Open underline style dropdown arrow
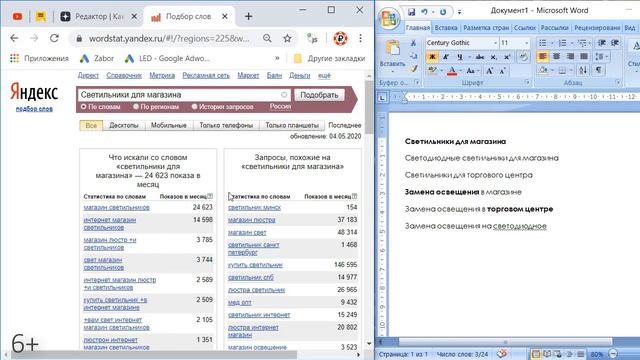640x360 pixels. [469, 57]
